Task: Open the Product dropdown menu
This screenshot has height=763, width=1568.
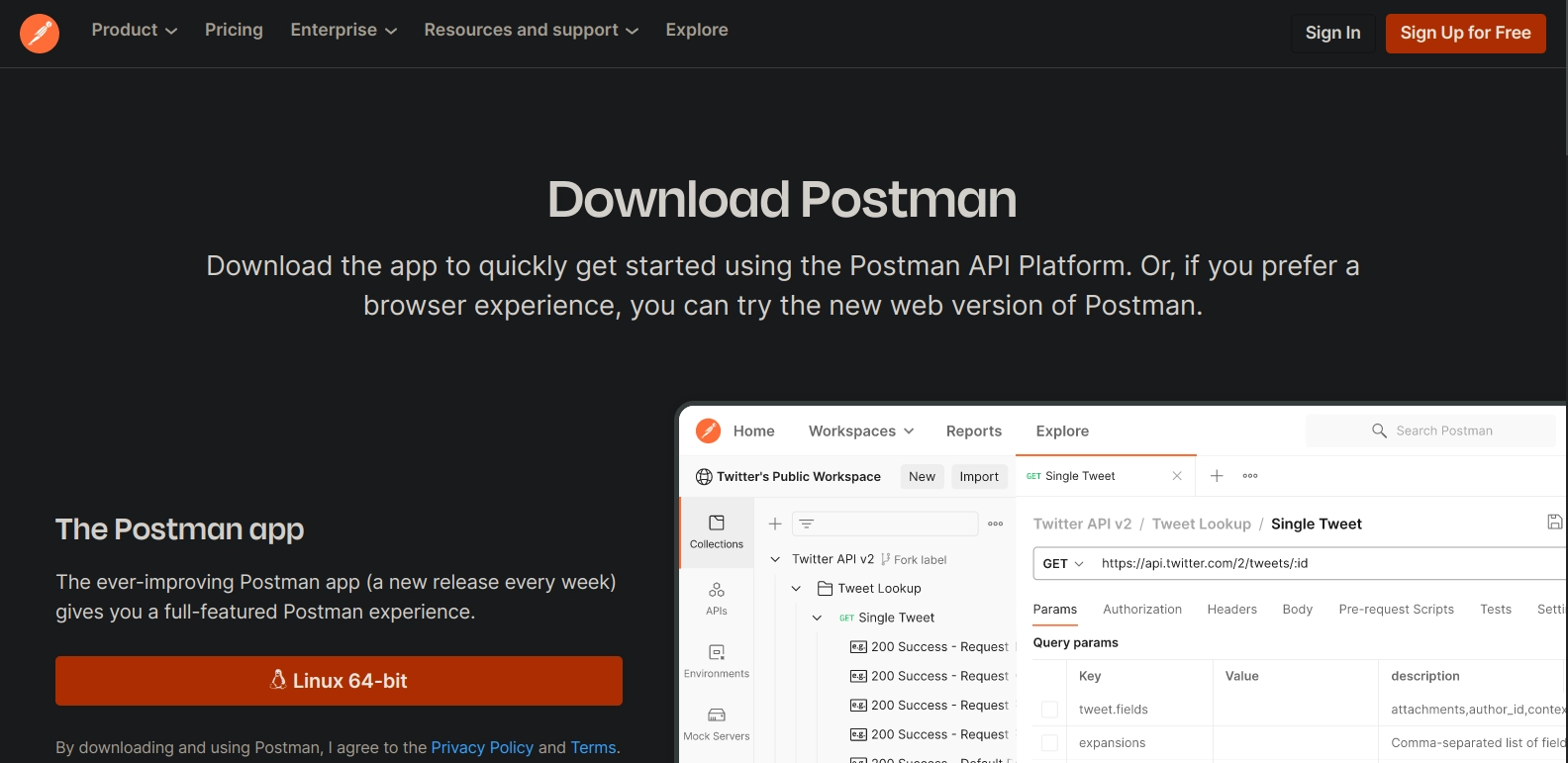Action: point(135,30)
